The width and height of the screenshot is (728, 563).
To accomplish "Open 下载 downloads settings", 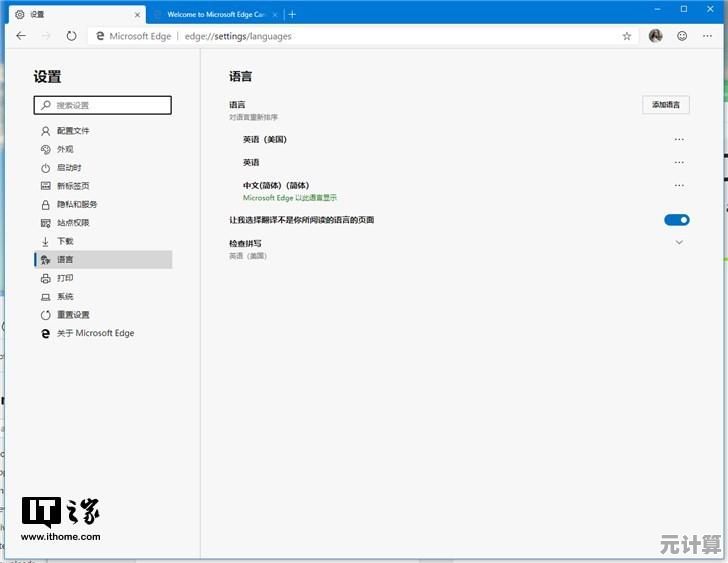I will pyautogui.click(x=103, y=241).
